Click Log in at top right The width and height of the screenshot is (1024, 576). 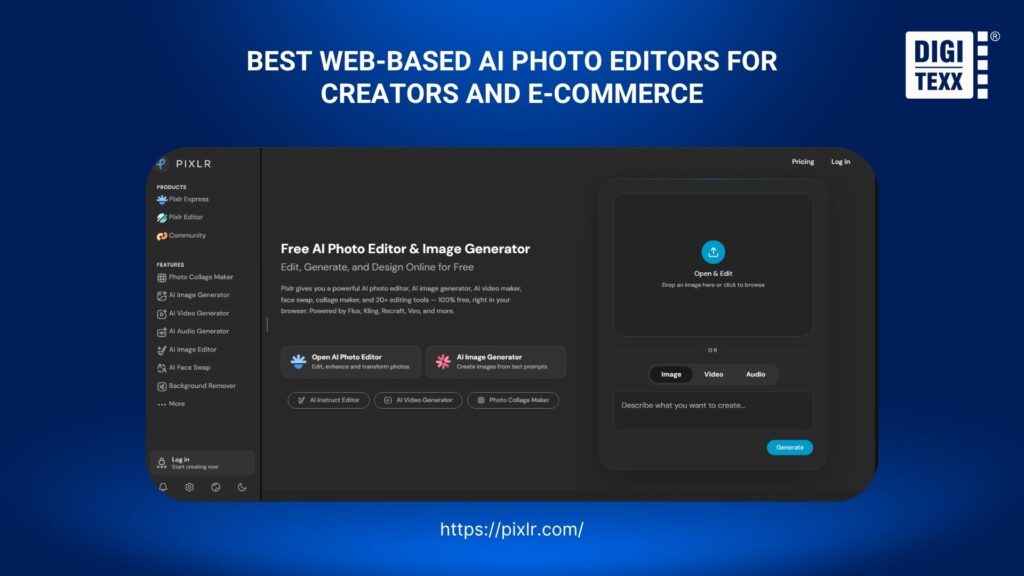840,162
